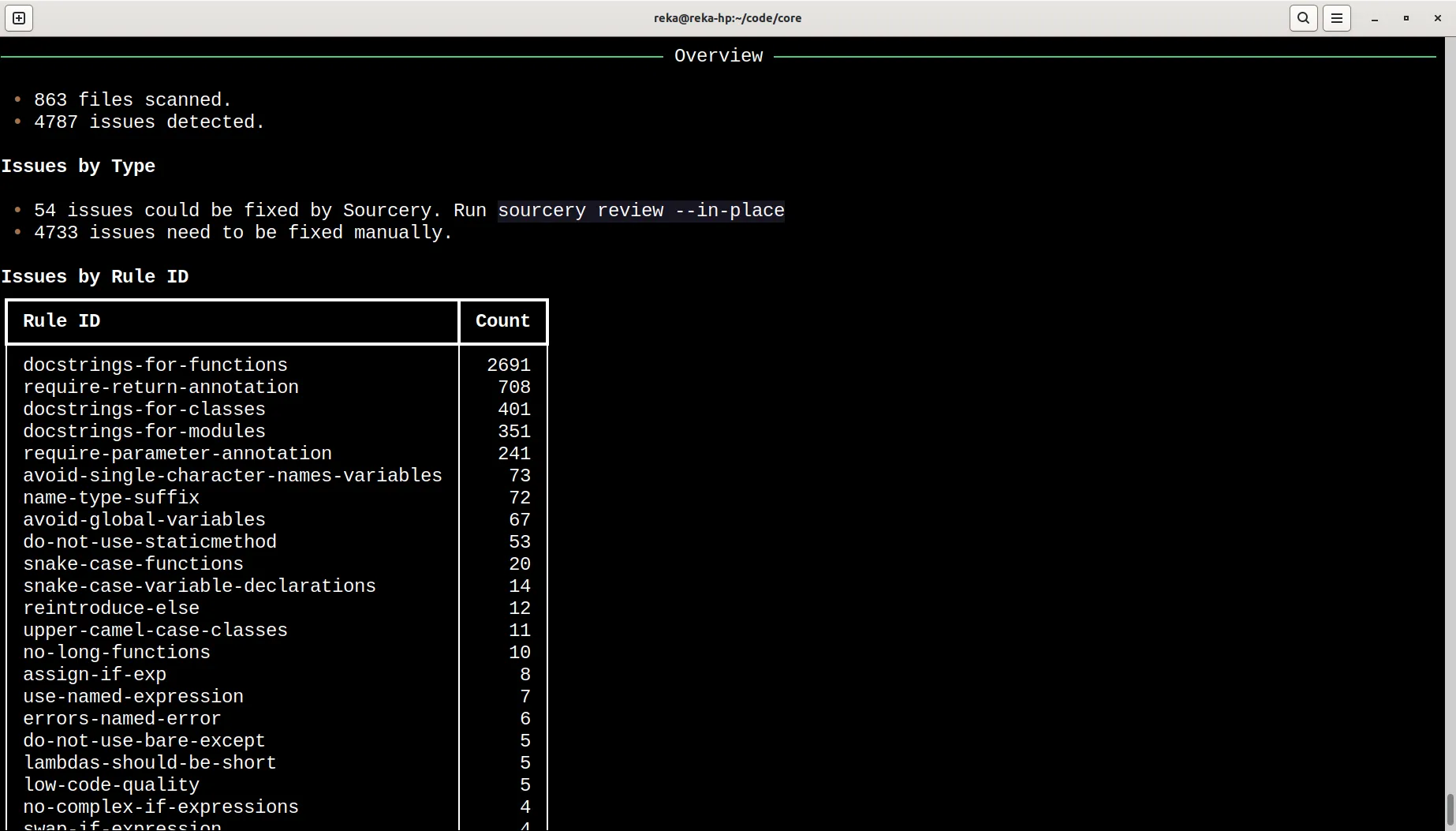Open the terminal hamburger menu
1456x831 pixels.
click(x=1337, y=17)
